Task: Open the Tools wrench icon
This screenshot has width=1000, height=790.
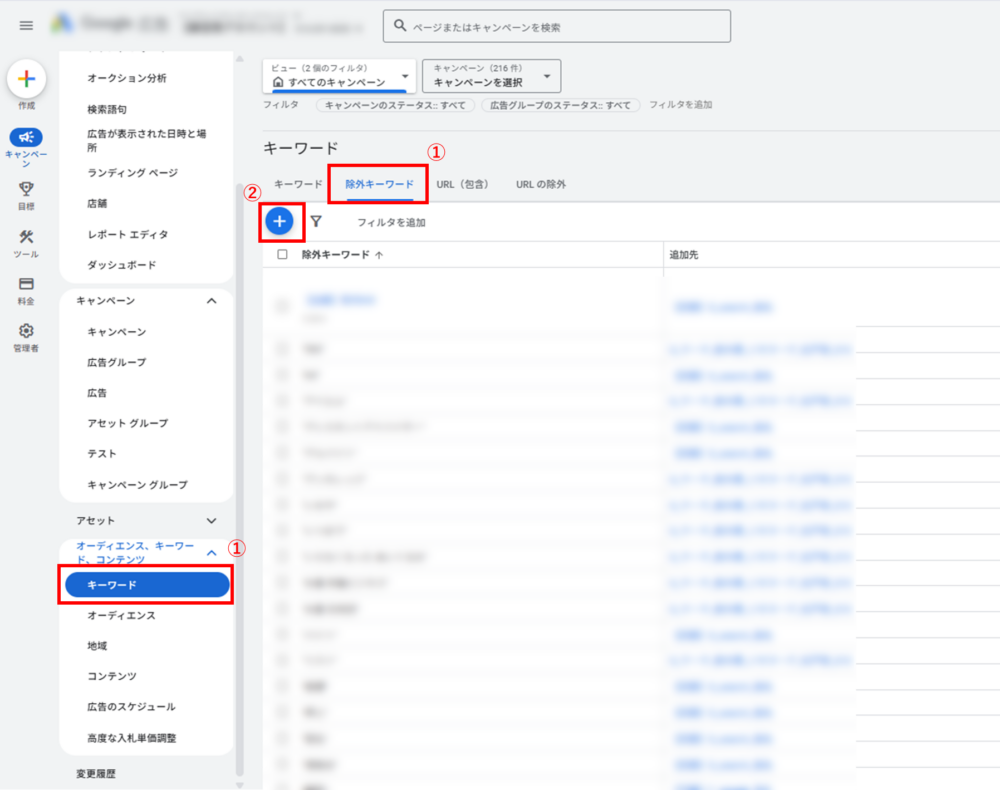Action: point(26,237)
